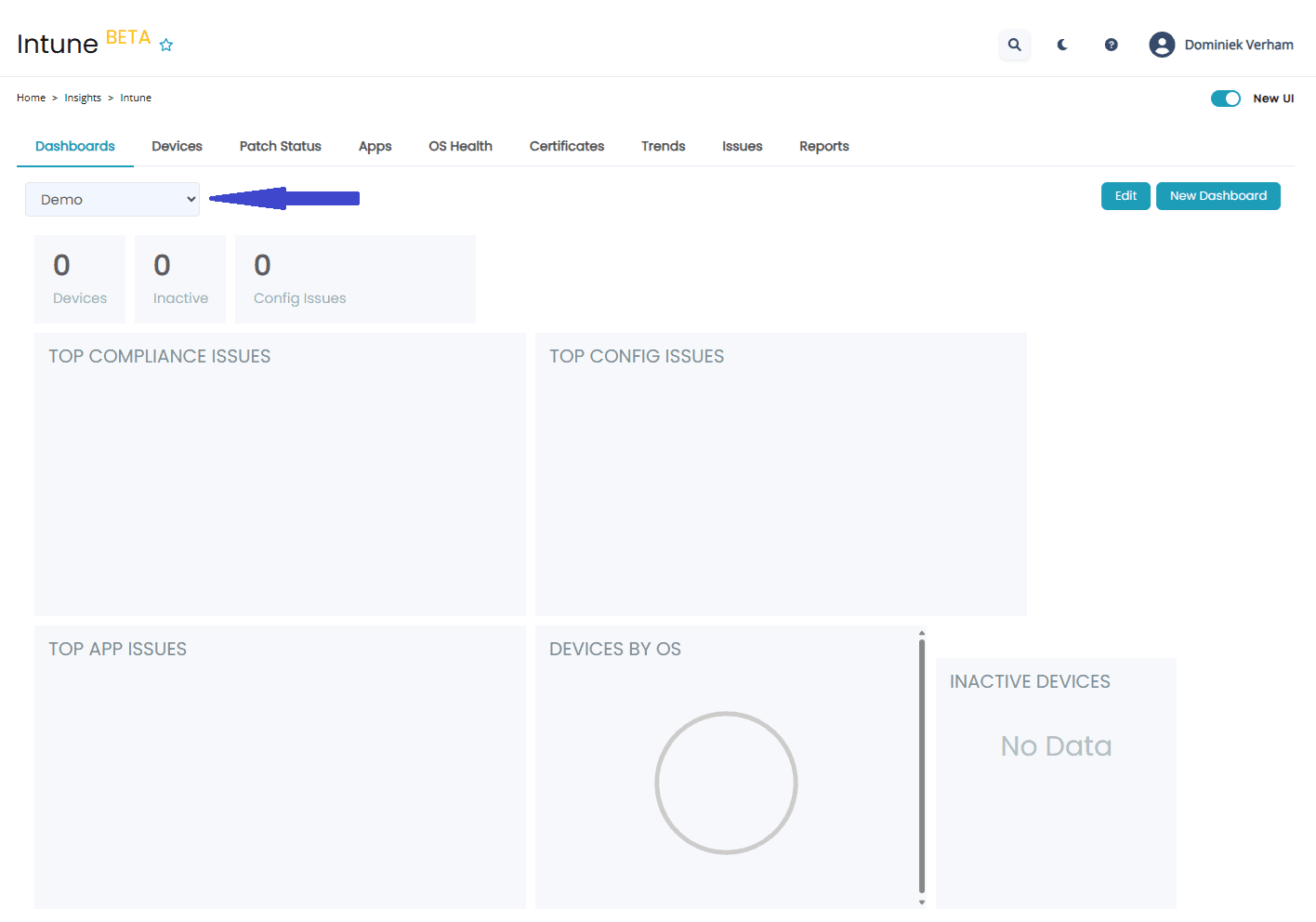Viewport: 1316px width, 922px height.
Task: Click the user profile avatar icon
Action: point(1162,45)
